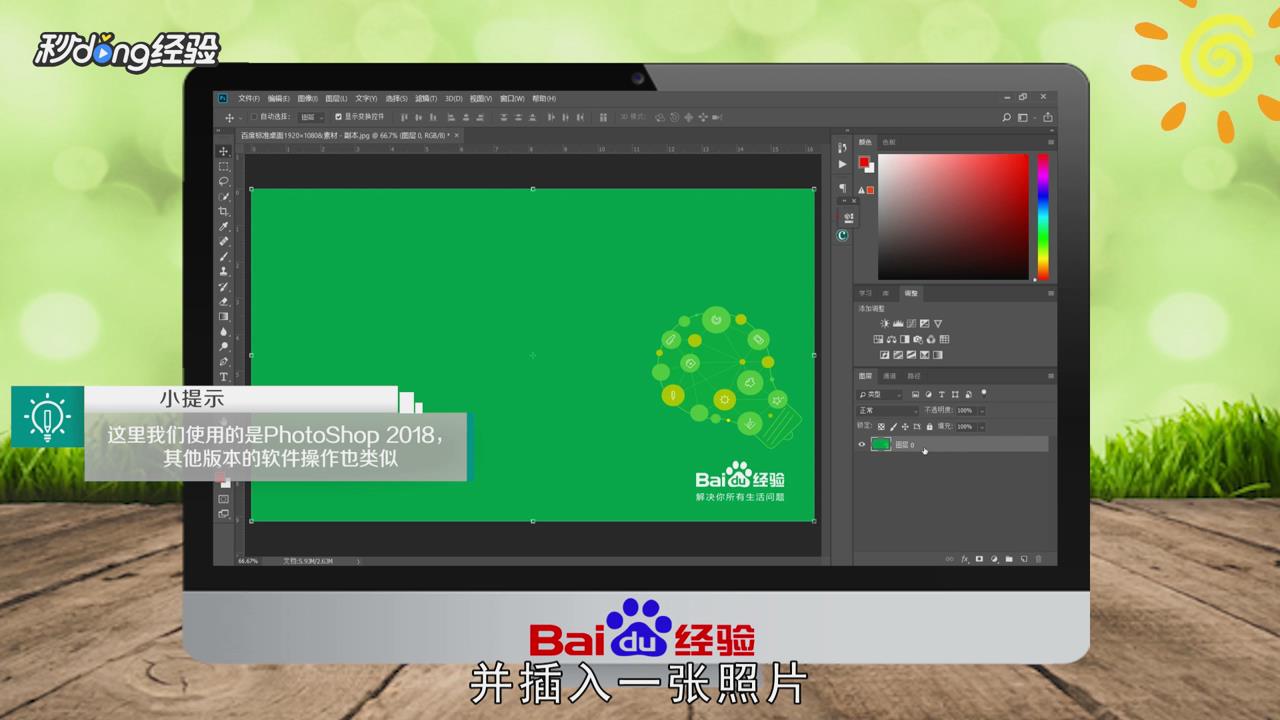1280x720 pixels.
Task: Open the 滤镜(T) menu
Action: [x=426, y=98]
